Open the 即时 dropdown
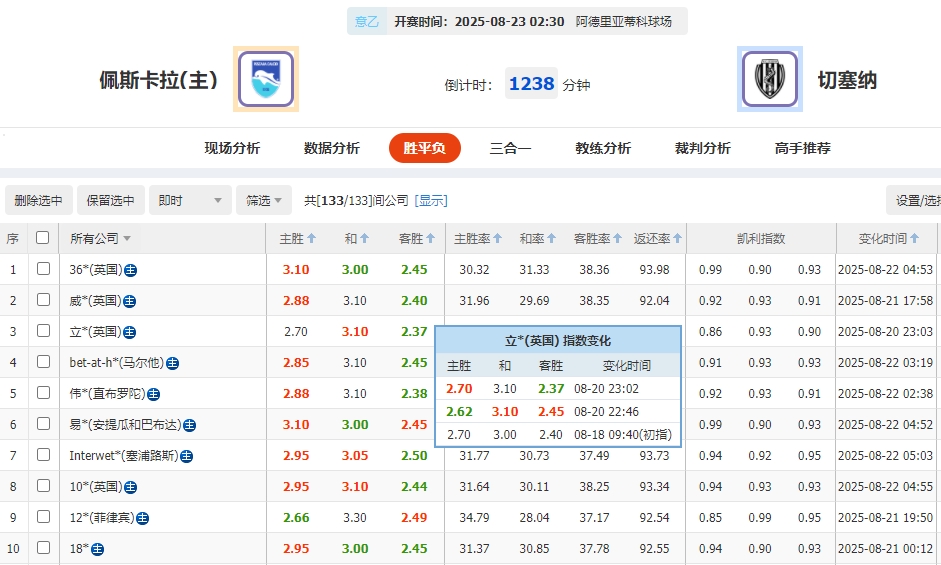This screenshot has height=565, width=941. (x=190, y=201)
